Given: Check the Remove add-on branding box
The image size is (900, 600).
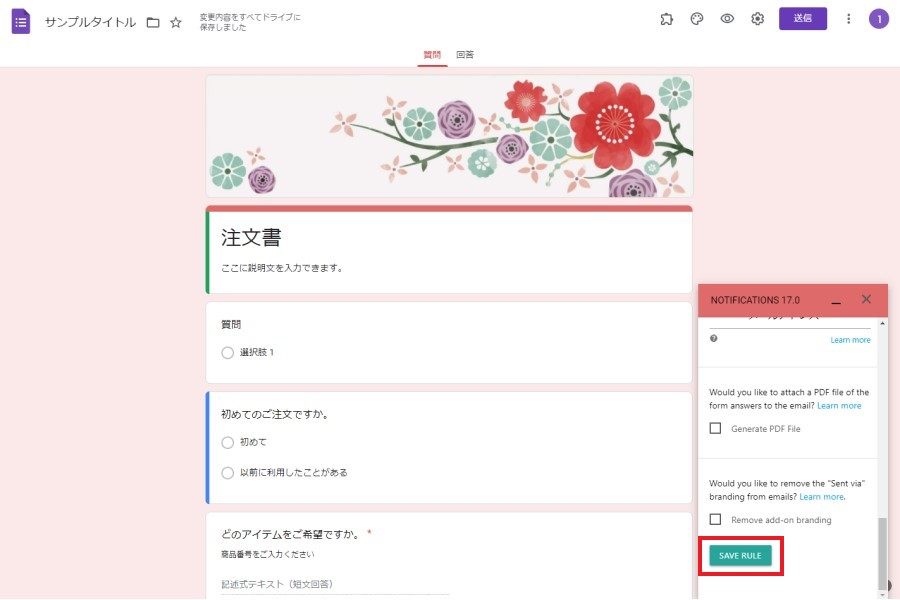Looking at the screenshot, I should [x=715, y=520].
